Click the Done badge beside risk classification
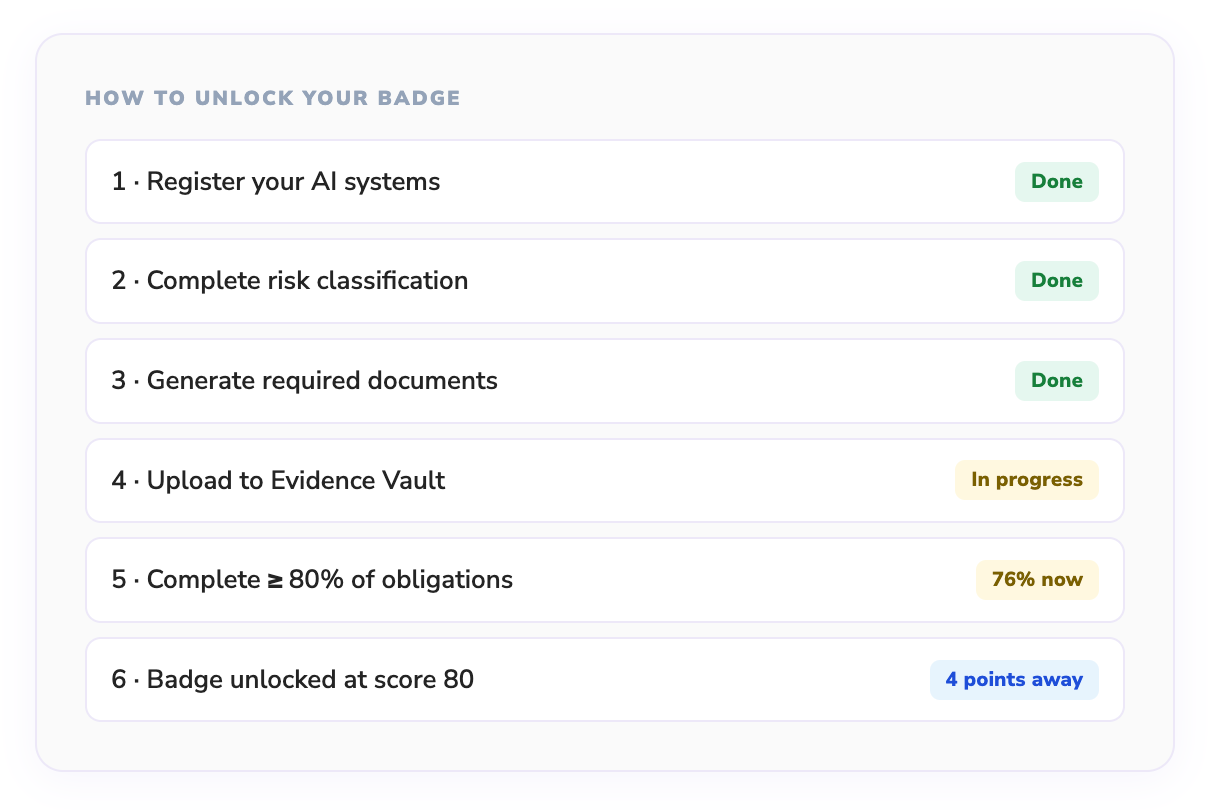Screen dimensions: 1210x810 click(x=1056, y=281)
